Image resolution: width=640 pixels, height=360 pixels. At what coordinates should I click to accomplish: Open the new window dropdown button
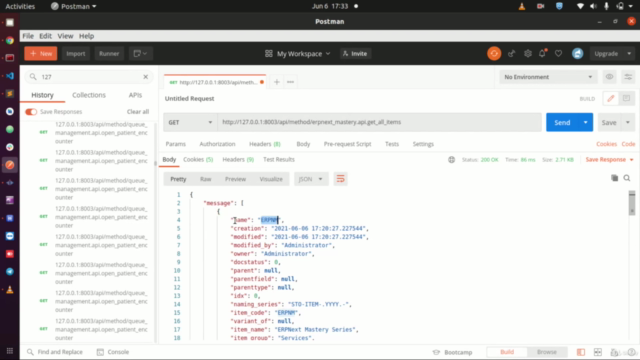click(140, 53)
